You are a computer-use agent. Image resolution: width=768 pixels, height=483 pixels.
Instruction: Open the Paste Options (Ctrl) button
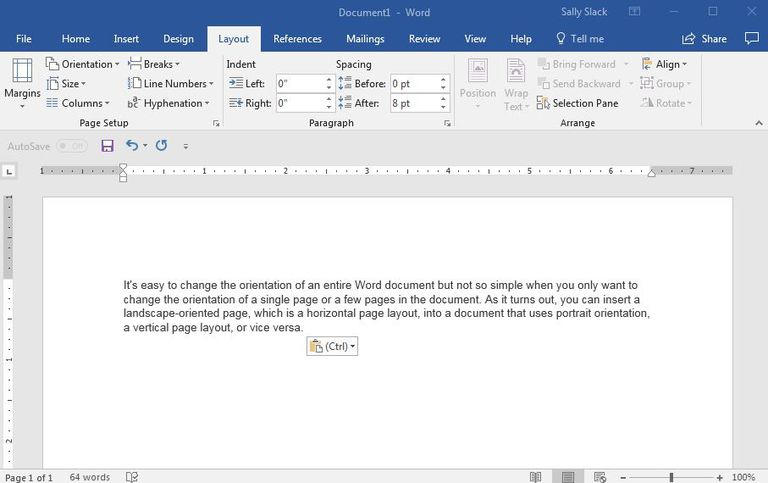(332, 346)
